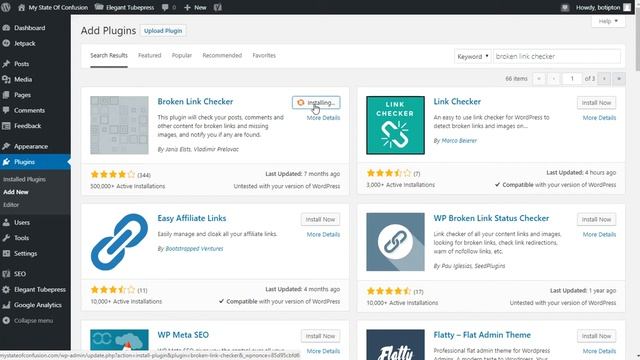Go to next page of results
Image resolution: width=640 pixels, height=360 pixels.
click(604, 78)
